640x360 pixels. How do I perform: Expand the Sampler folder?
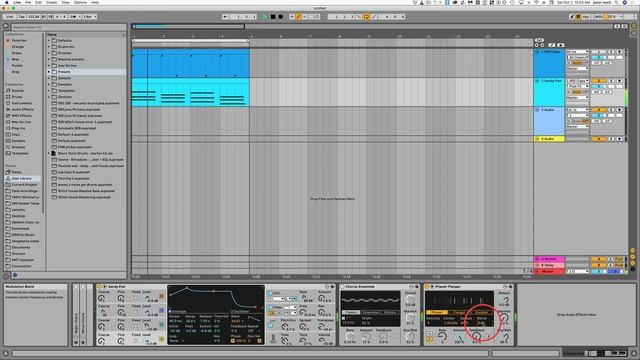[x=49, y=78]
